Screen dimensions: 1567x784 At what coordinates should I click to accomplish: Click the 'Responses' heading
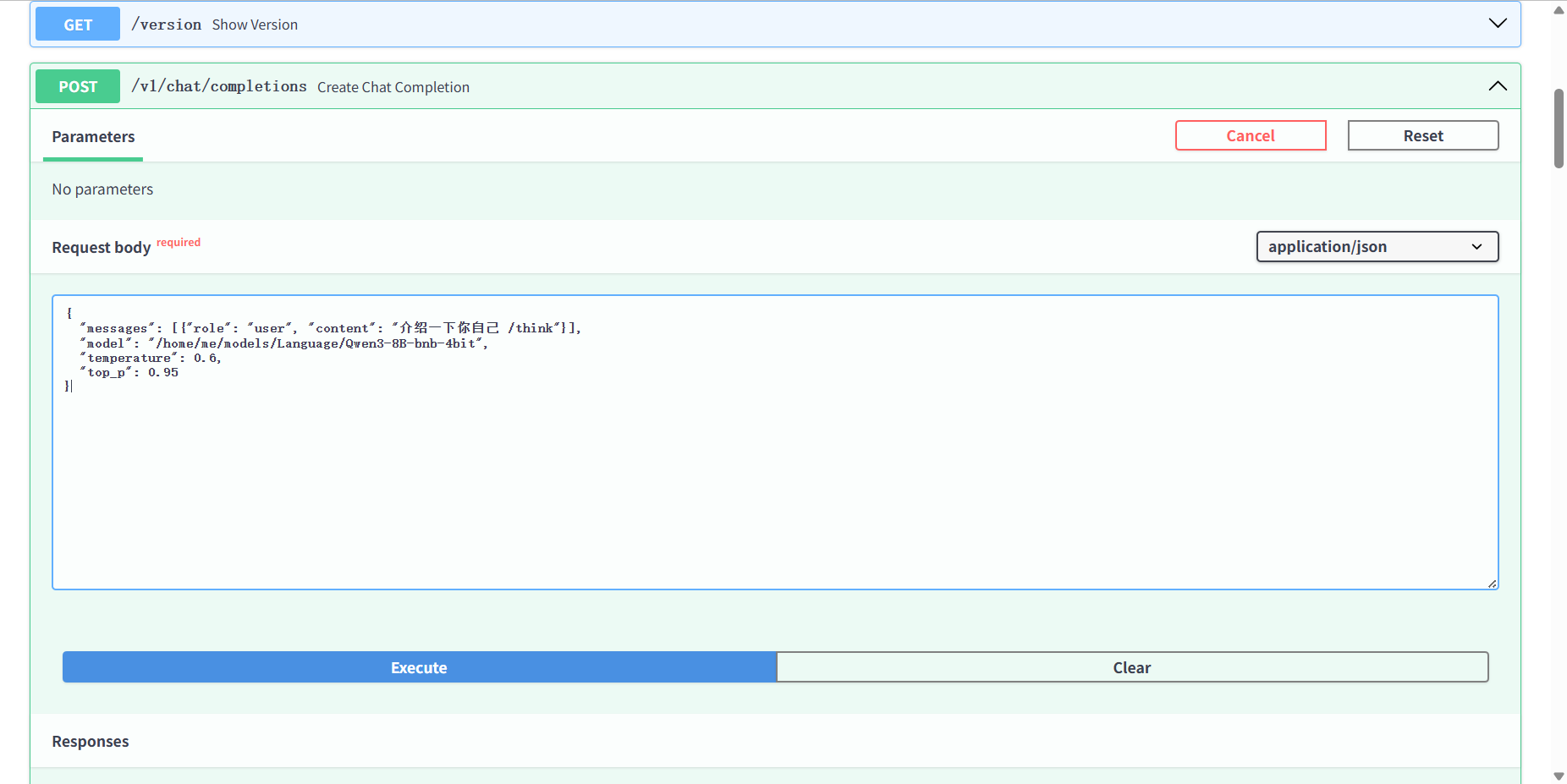91,742
